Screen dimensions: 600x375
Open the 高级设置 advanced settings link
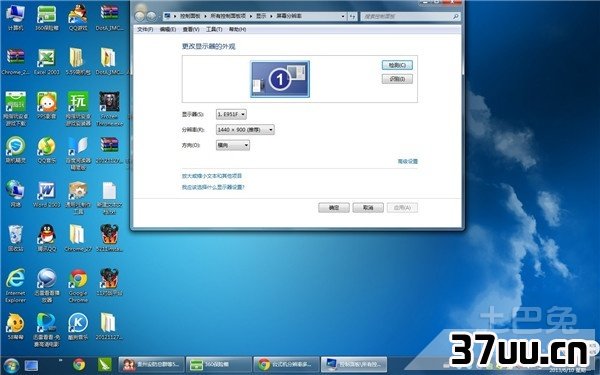[x=408, y=161]
